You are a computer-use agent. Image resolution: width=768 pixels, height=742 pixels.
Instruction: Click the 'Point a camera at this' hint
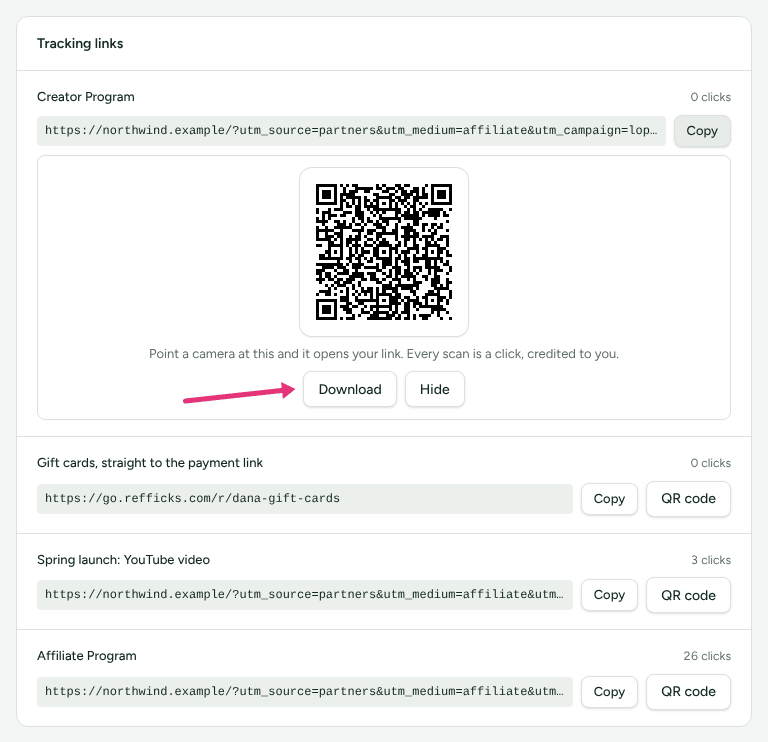[384, 354]
